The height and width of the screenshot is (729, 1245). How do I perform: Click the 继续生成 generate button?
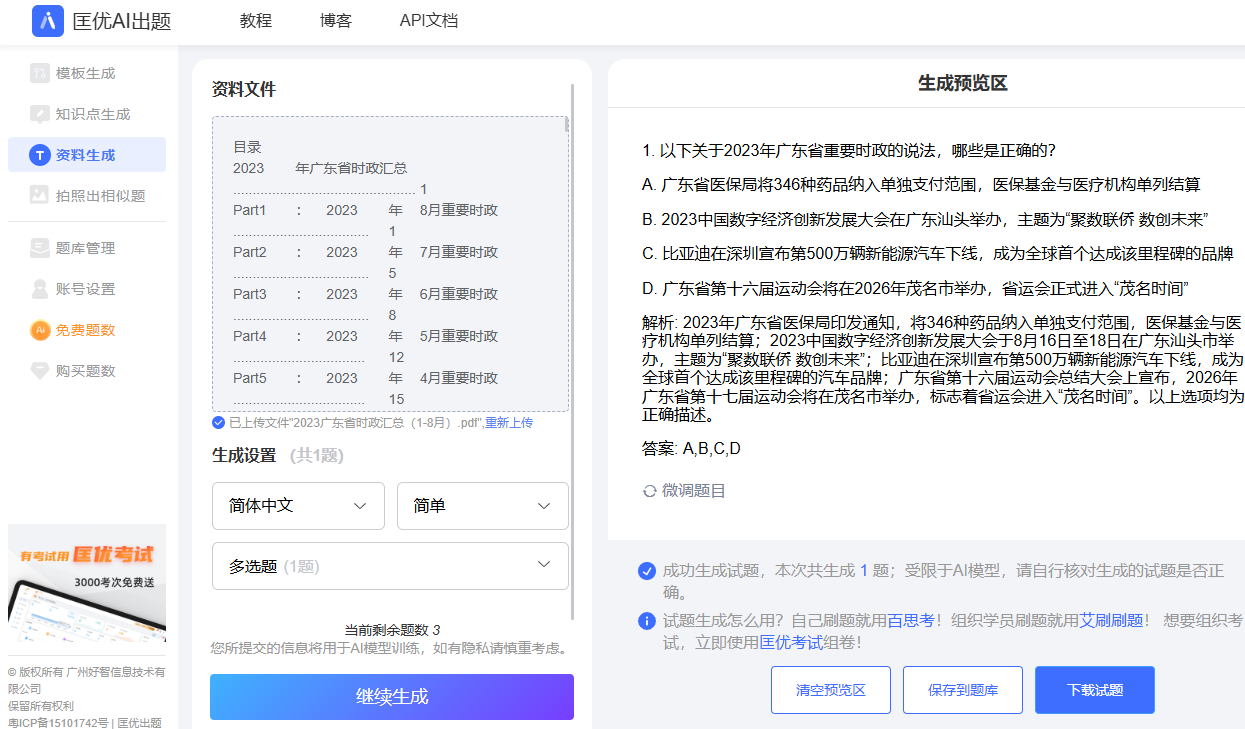391,697
